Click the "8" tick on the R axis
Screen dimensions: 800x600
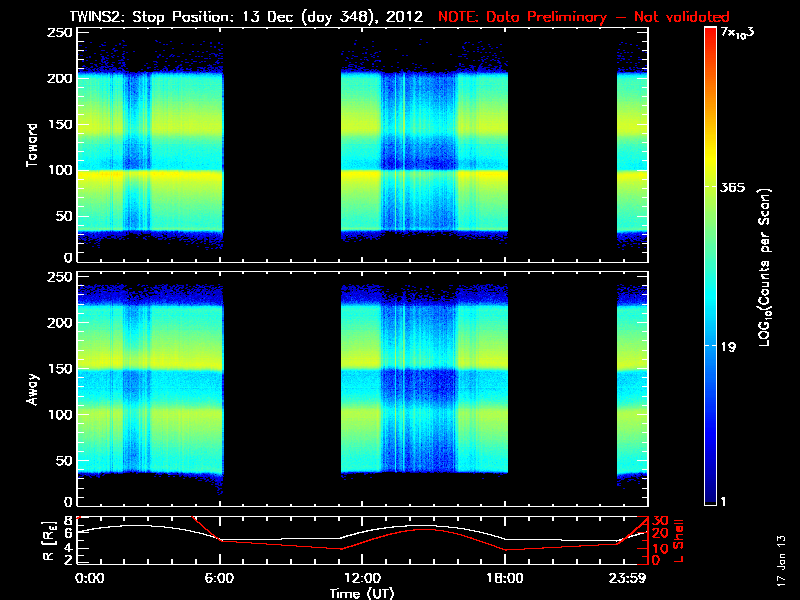pos(69,521)
